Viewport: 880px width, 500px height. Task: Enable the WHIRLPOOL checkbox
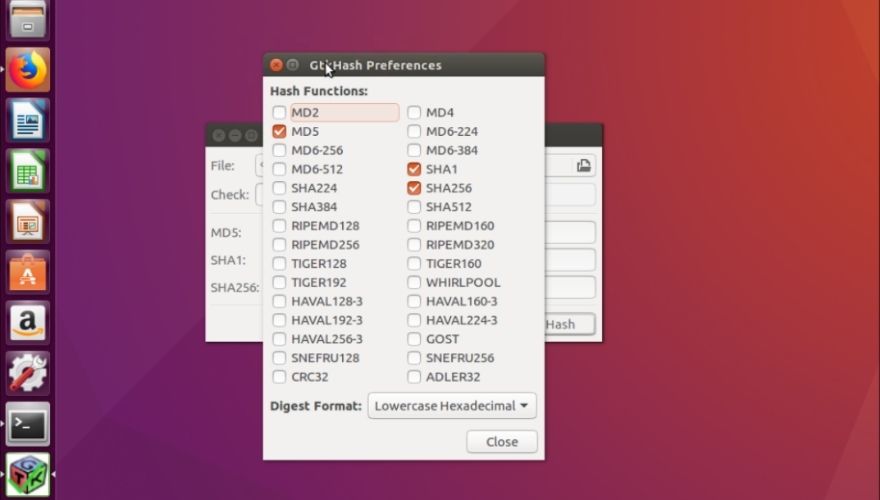click(x=414, y=282)
